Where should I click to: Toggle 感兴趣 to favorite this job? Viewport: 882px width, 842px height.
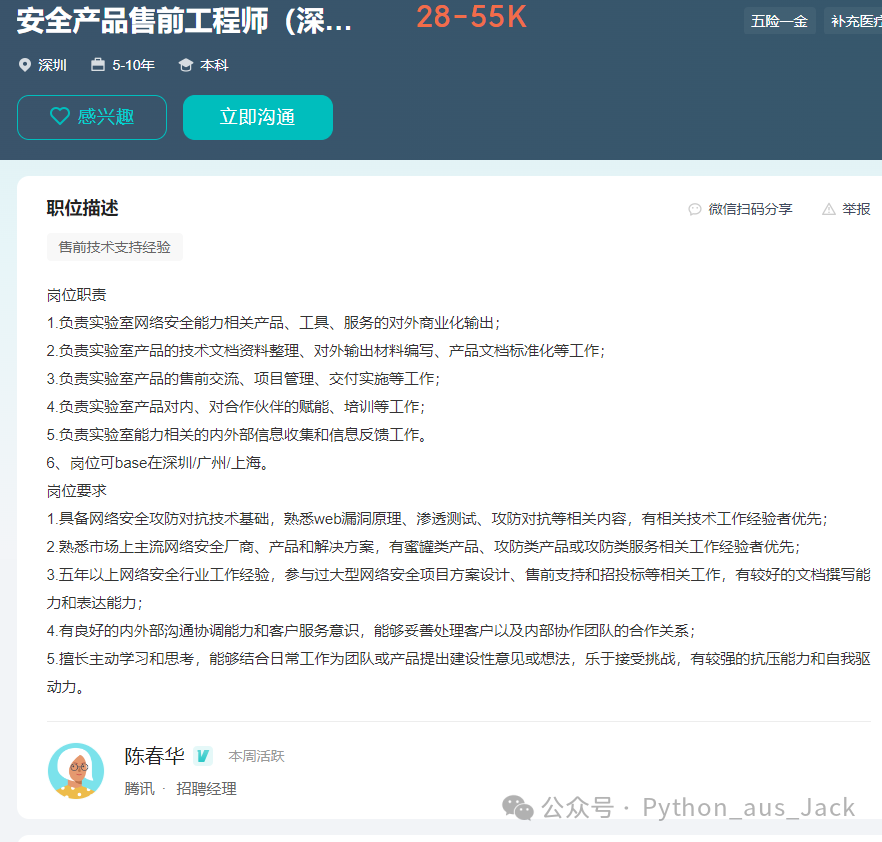[x=91, y=117]
